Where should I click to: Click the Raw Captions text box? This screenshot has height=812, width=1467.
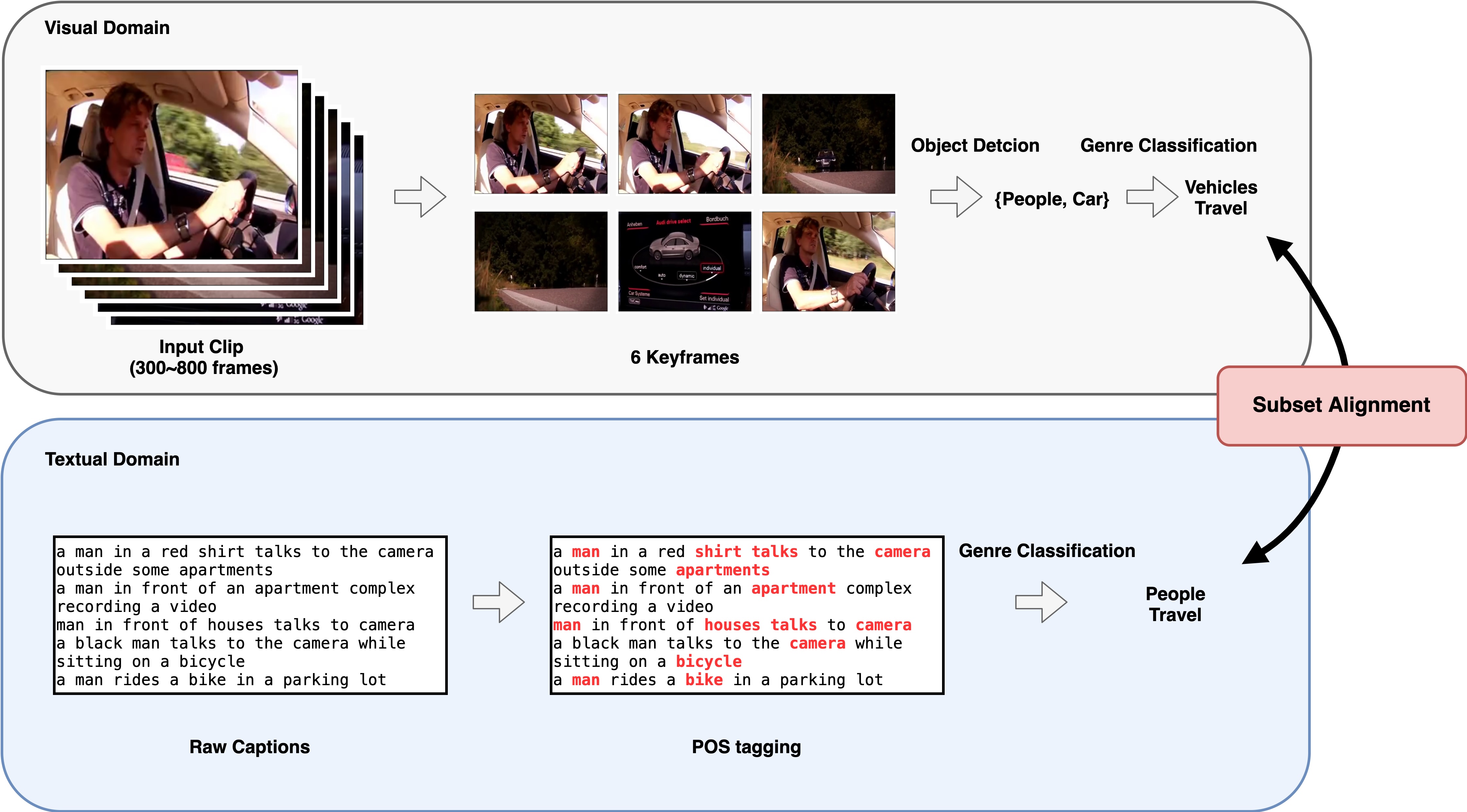(250, 615)
